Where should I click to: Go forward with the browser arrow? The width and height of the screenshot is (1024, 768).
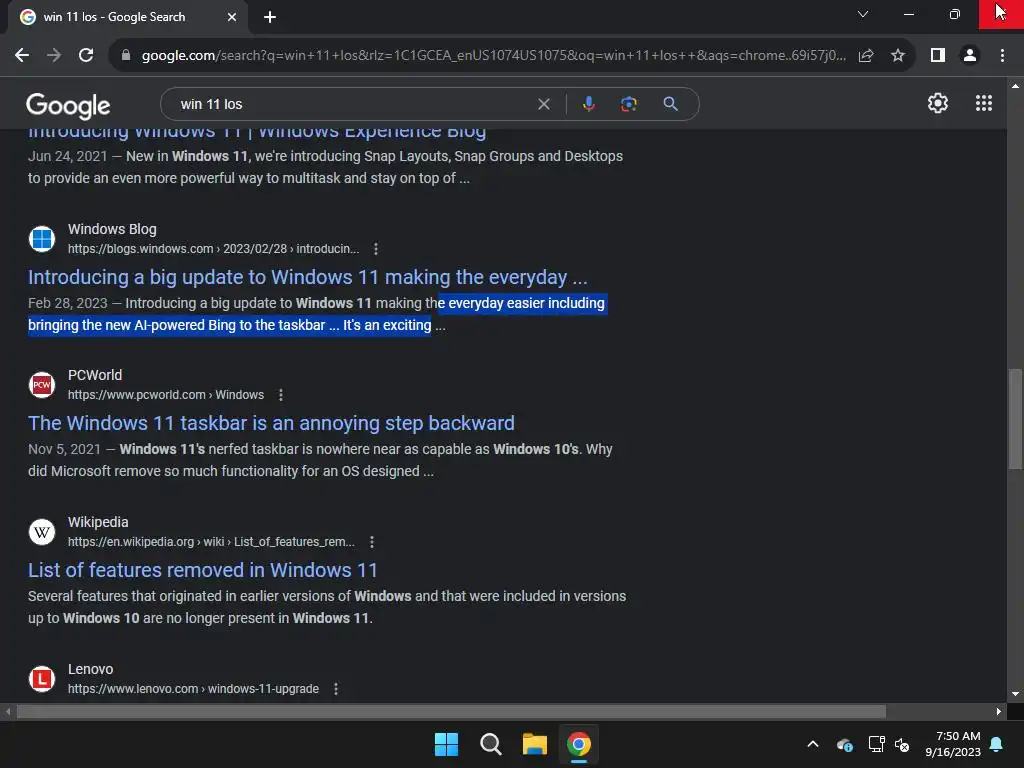(54, 56)
